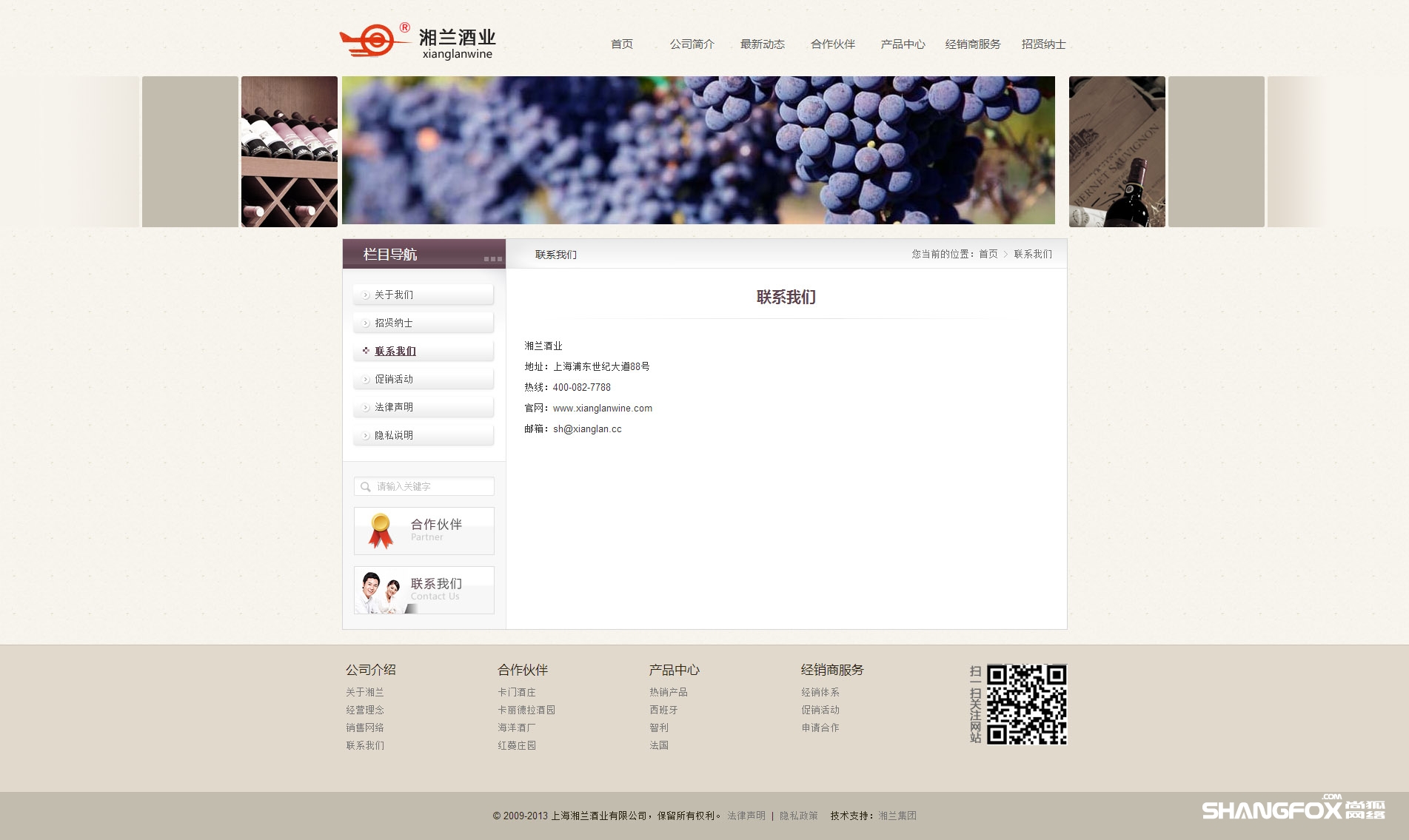Open 经销体系 footer link
The image size is (1409, 840).
coord(820,692)
